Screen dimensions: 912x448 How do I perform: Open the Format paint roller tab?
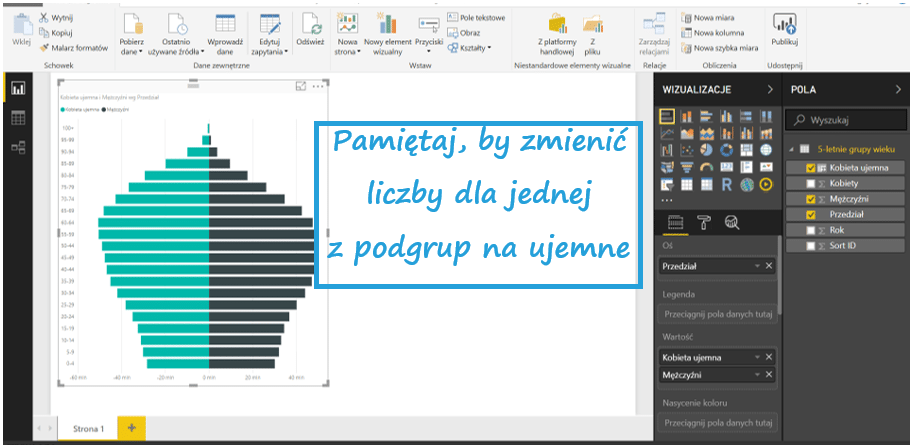[x=703, y=222]
